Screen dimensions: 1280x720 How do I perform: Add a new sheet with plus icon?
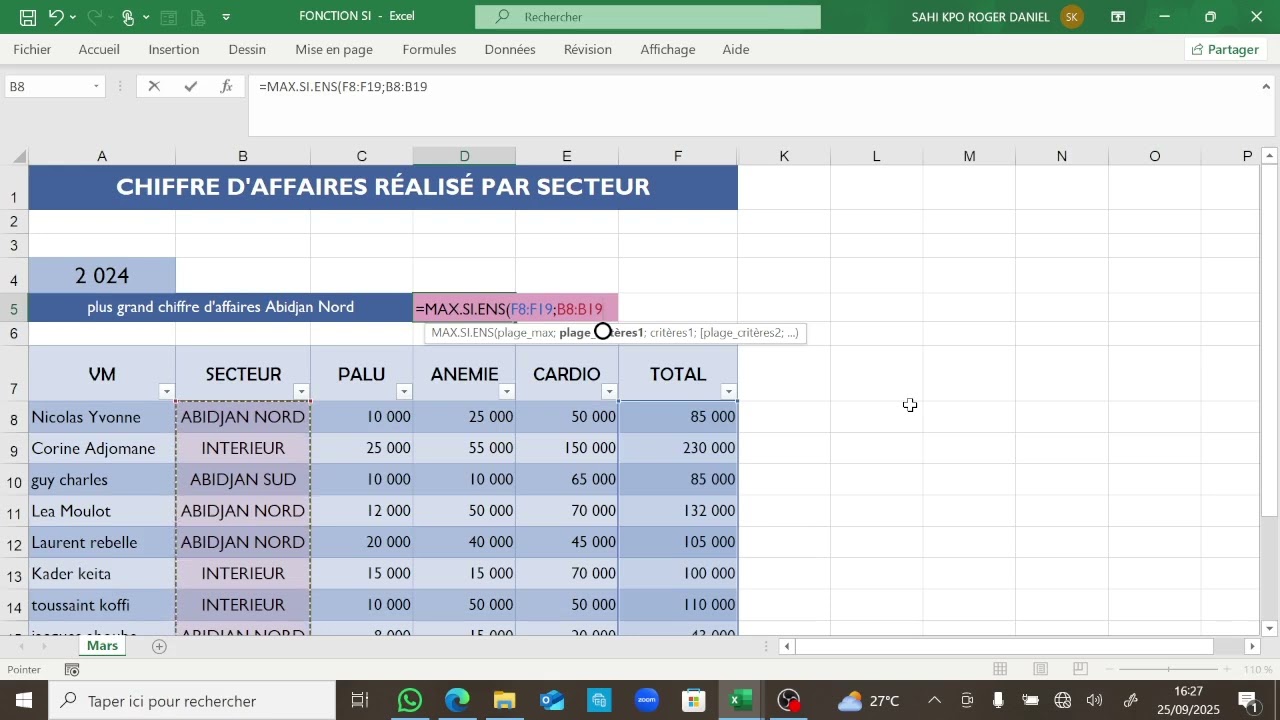click(159, 647)
